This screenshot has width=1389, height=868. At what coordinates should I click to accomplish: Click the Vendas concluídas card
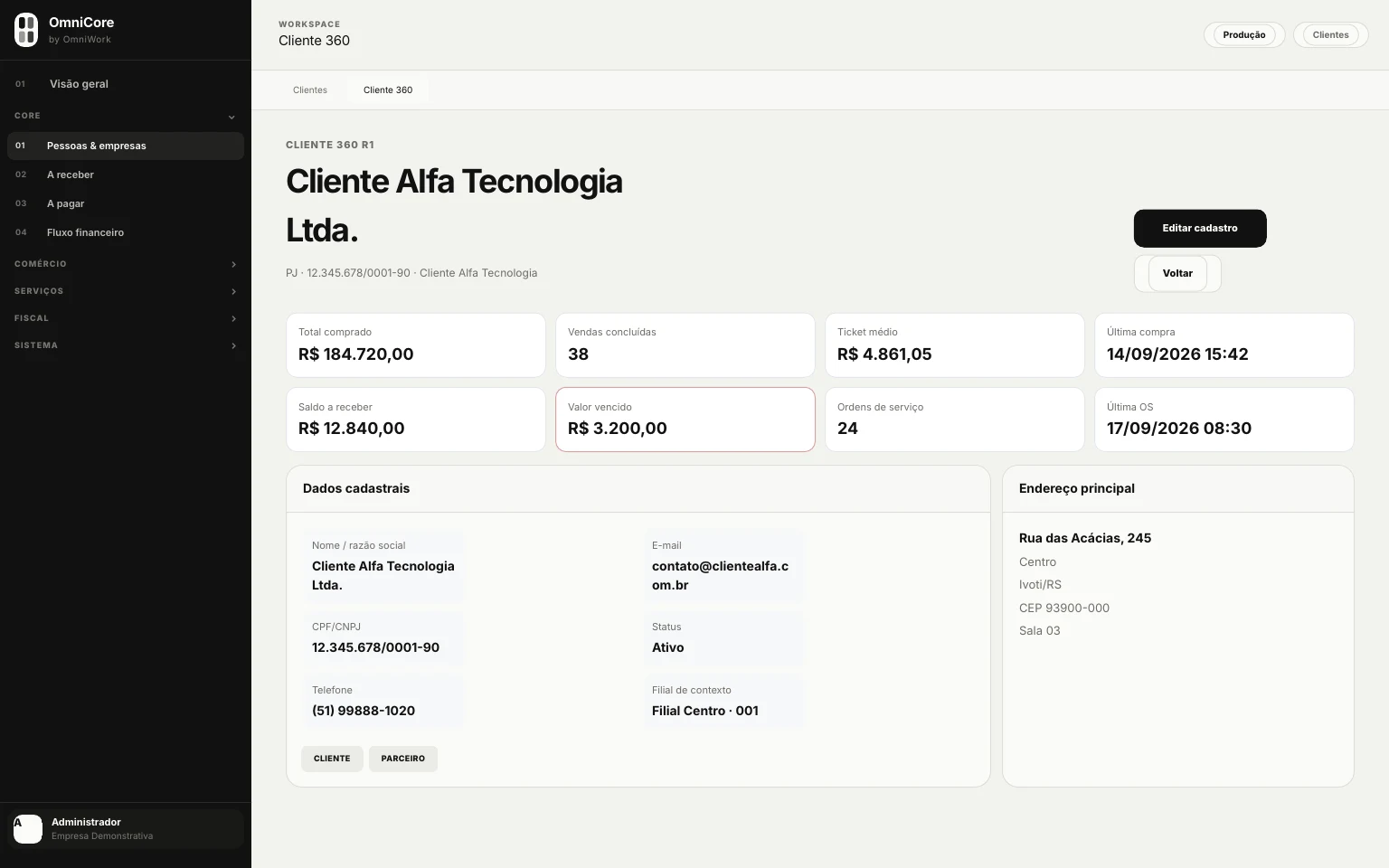coord(685,345)
